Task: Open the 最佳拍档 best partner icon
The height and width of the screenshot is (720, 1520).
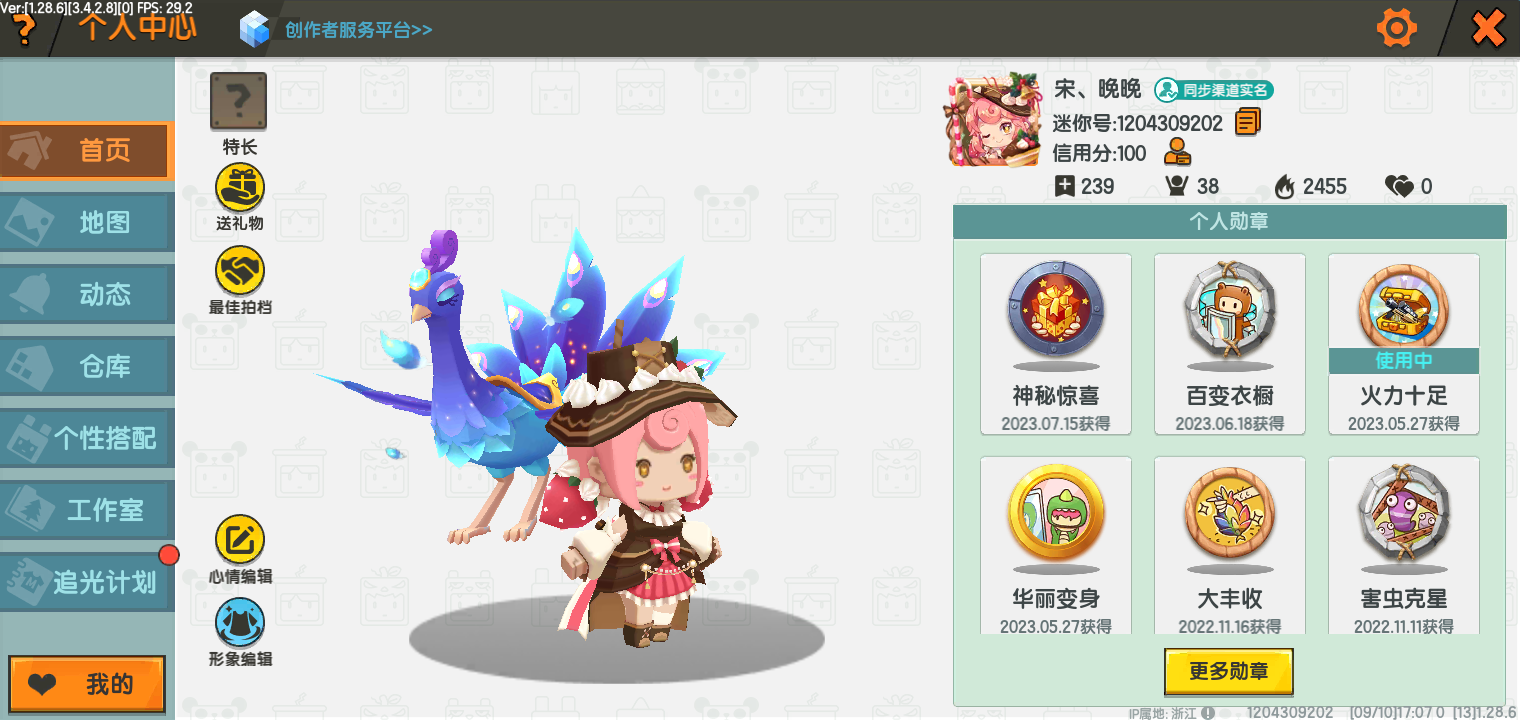Action: [x=240, y=271]
